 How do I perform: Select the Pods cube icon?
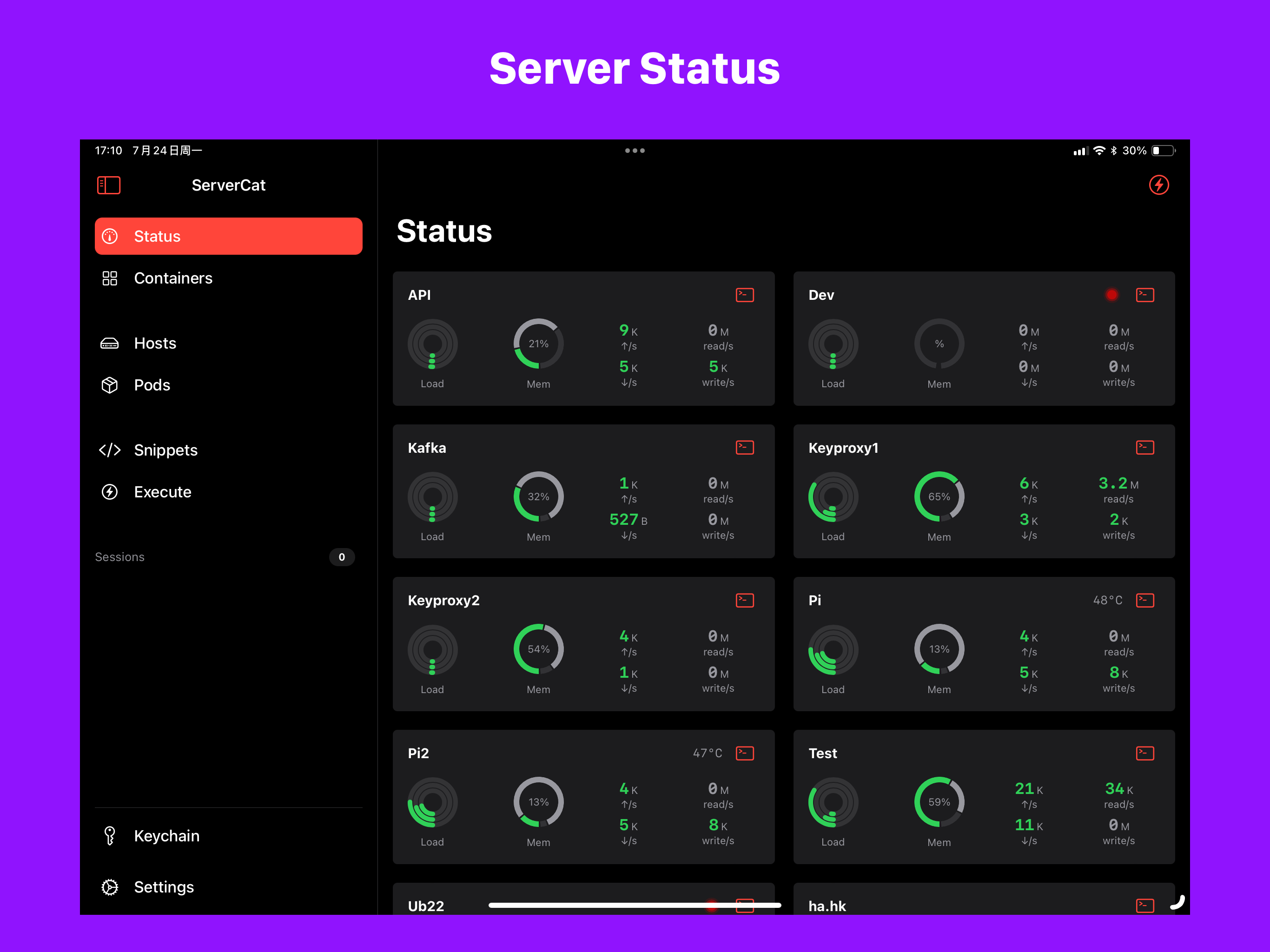109,385
